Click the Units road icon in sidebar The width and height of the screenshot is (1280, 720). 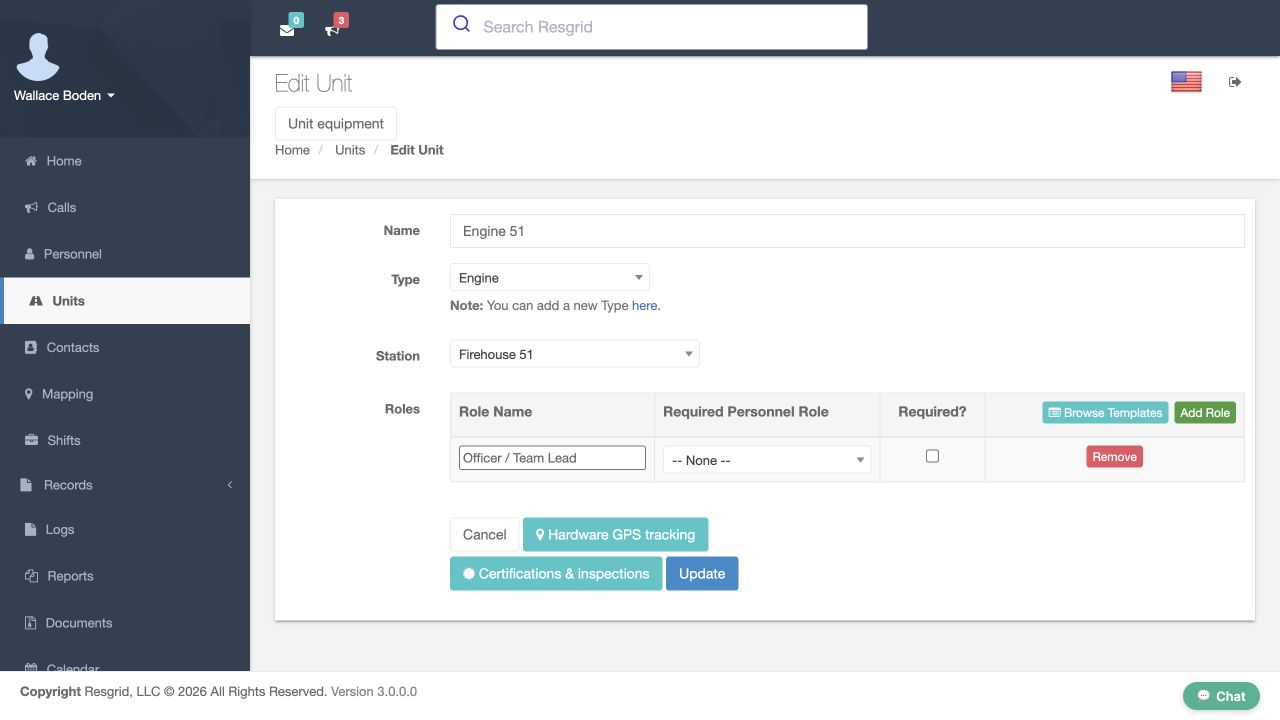click(x=36, y=301)
